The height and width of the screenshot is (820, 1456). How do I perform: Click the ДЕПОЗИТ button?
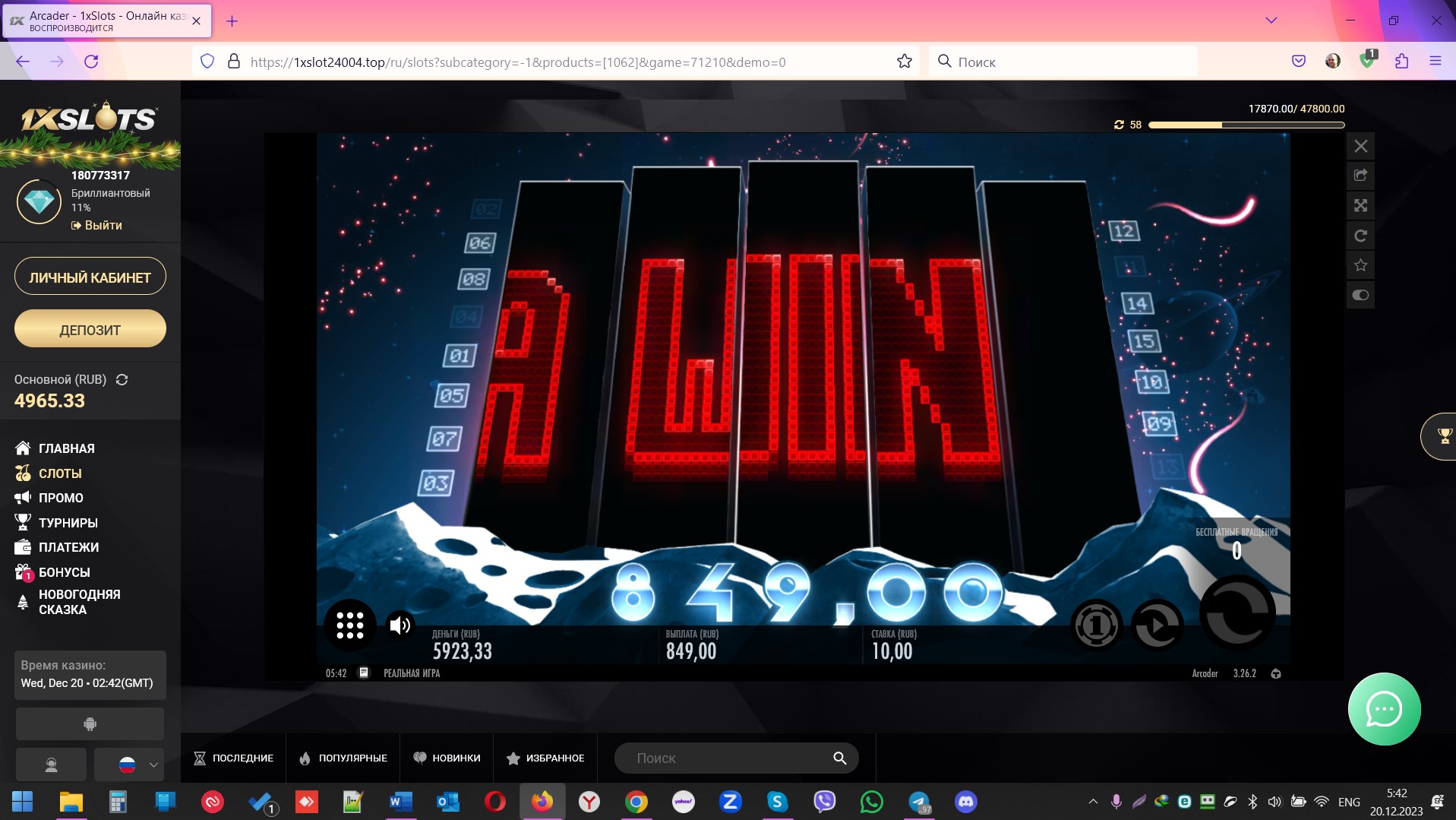90,329
